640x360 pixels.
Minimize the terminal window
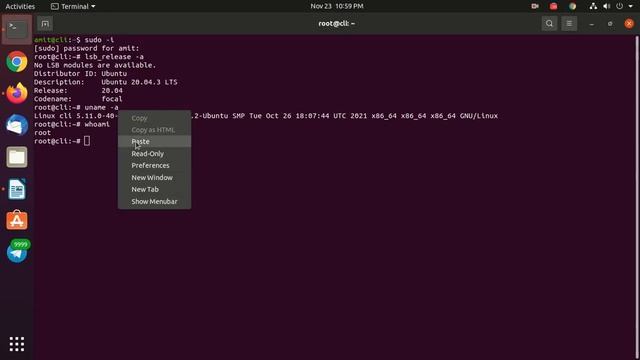click(591, 24)
